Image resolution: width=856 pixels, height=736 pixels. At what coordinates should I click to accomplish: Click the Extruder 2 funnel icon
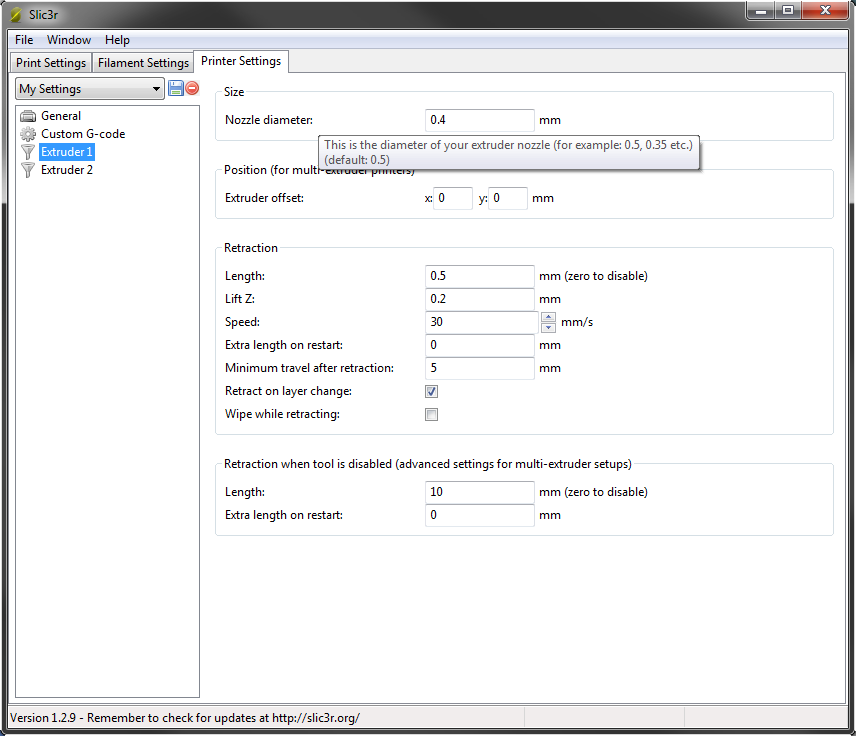28,170
